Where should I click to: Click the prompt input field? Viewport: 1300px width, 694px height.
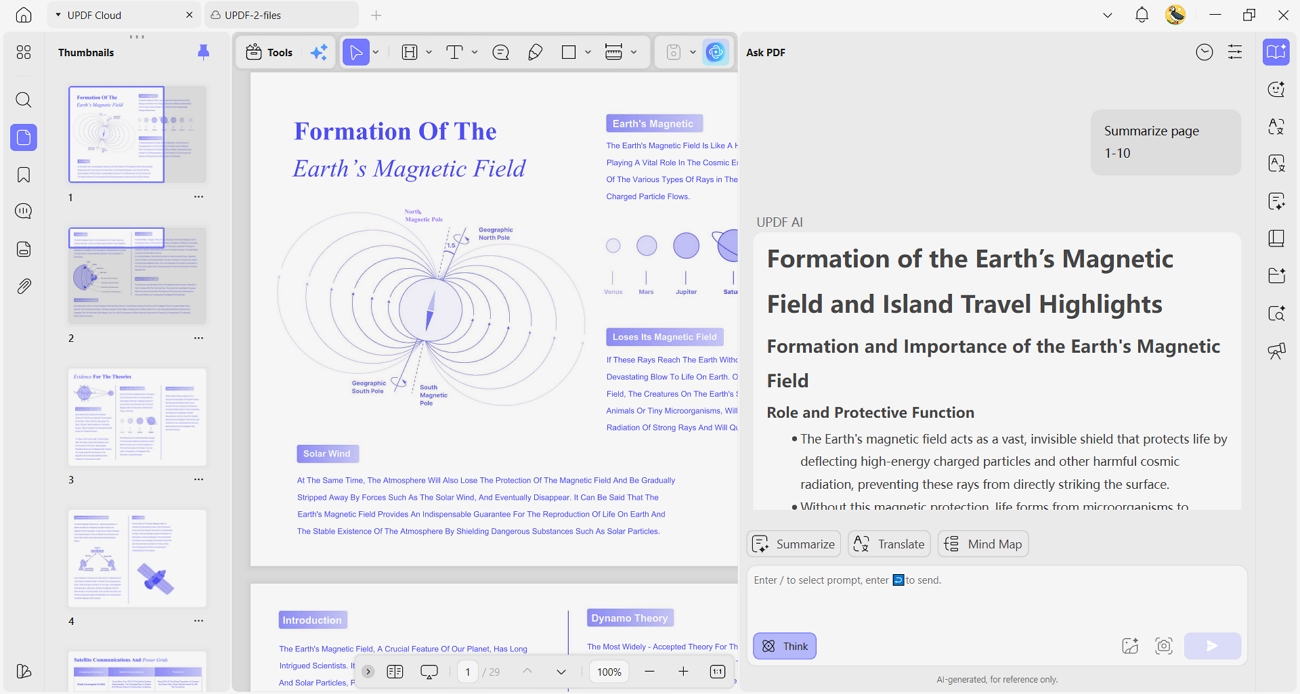[x=997, y=600]
